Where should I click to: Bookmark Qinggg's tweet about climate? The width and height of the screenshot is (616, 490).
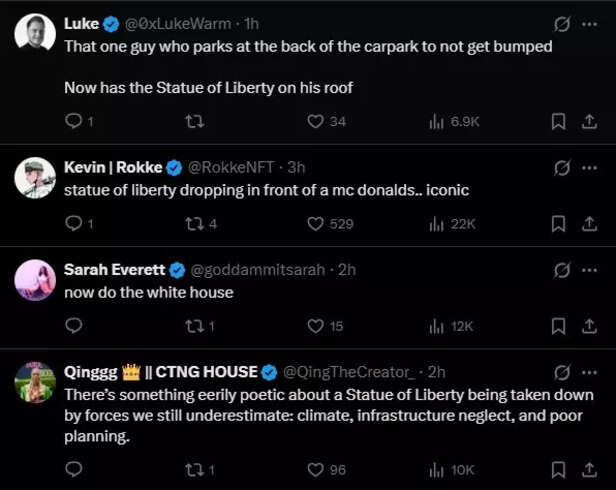pyautogui.click(x=559, y=469)
